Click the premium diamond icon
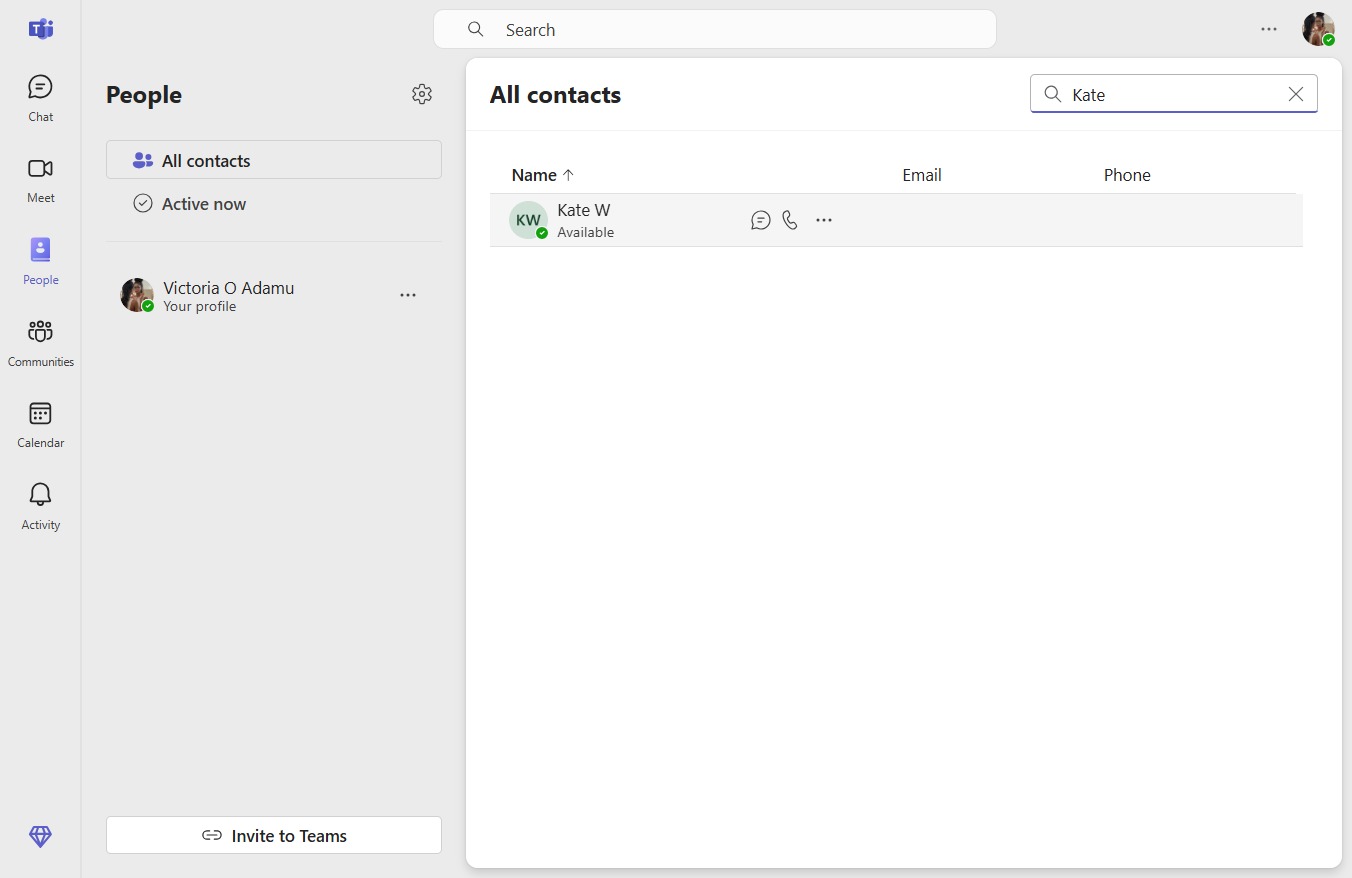Screen dimensions: 1352x878 [x=40, y=836]
